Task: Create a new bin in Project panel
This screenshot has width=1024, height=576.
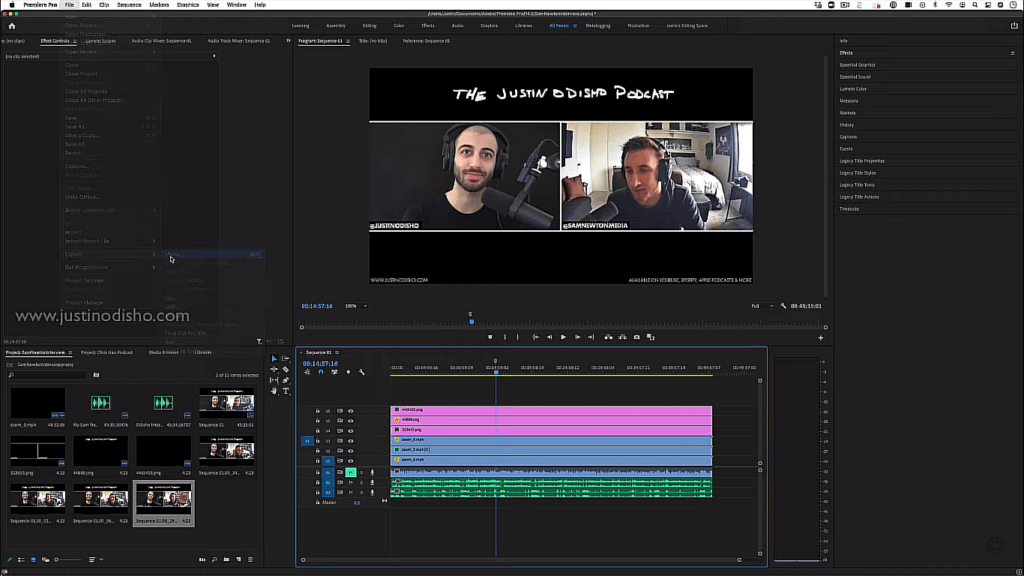Action: pyautogui.click(x=227, y=560)
